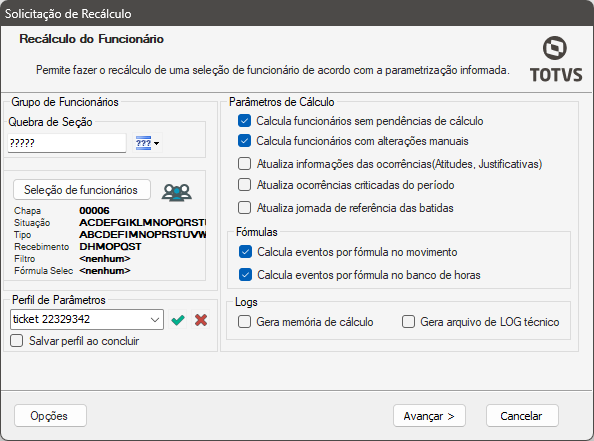594x441 pixels.
Task: Click the Seleção de funcionários button
Action: (82, 190)
